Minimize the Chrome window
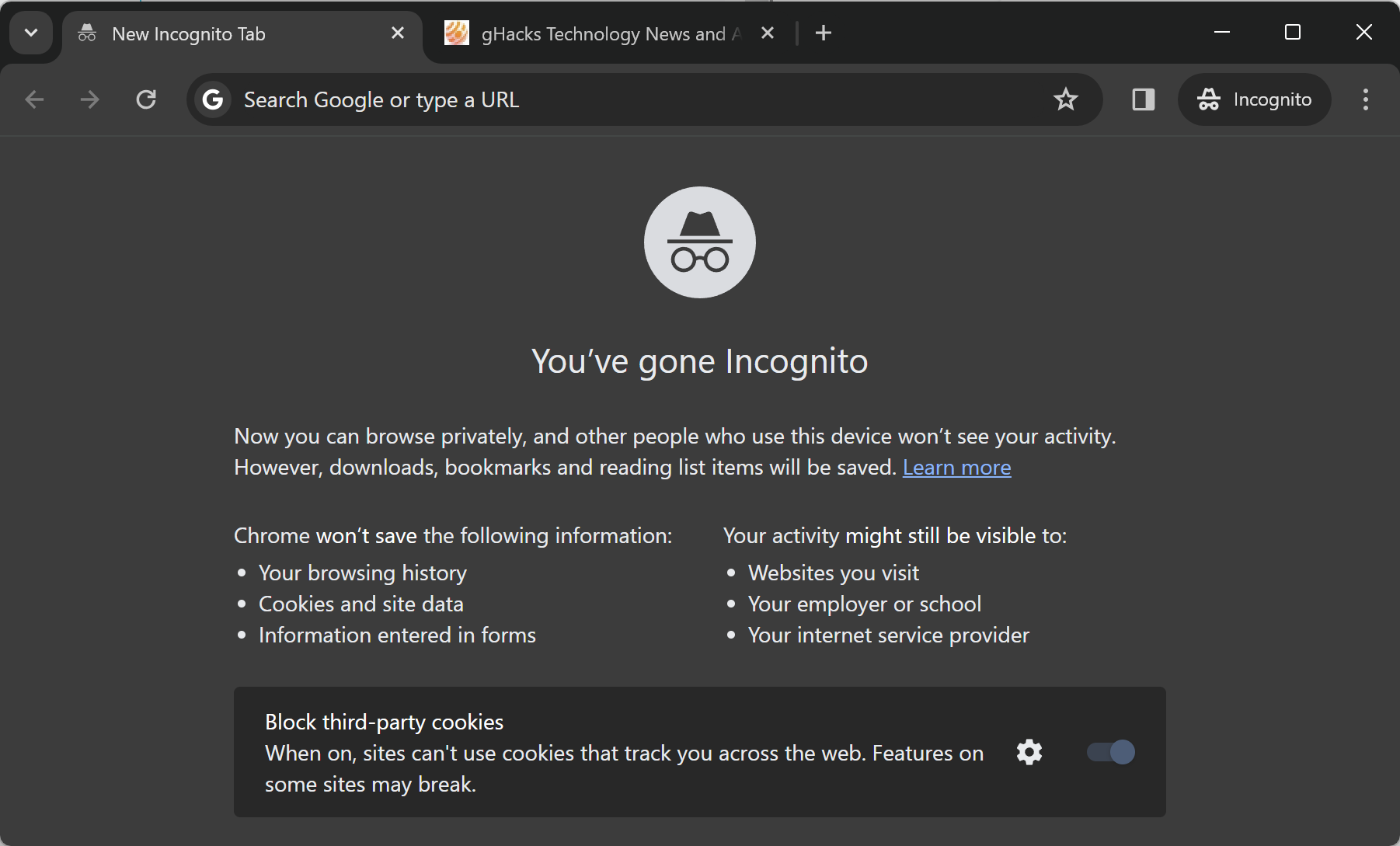 coord(1222,32)
